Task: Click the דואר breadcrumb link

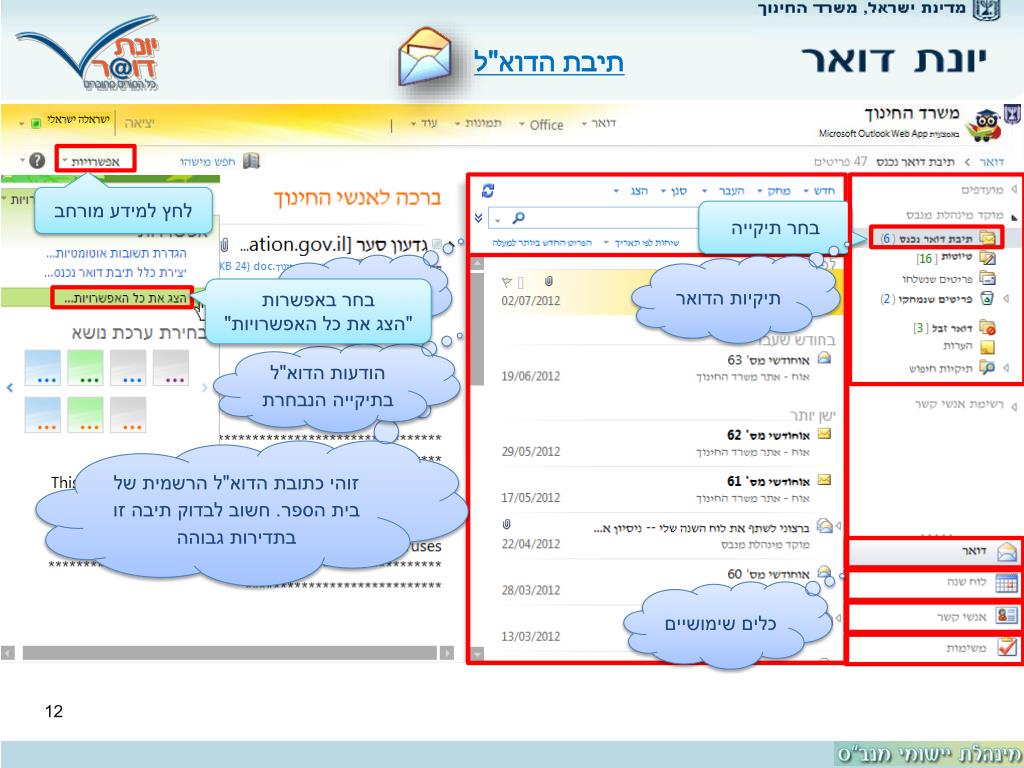Action: [x=991, y=161]
